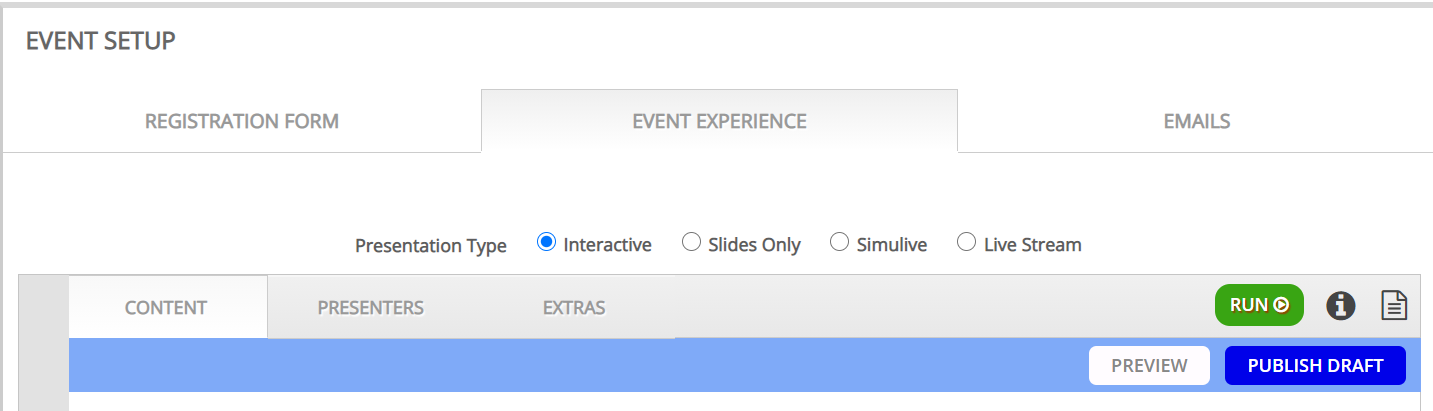
Task: Open the Content sub-tab
Action: 166,307
